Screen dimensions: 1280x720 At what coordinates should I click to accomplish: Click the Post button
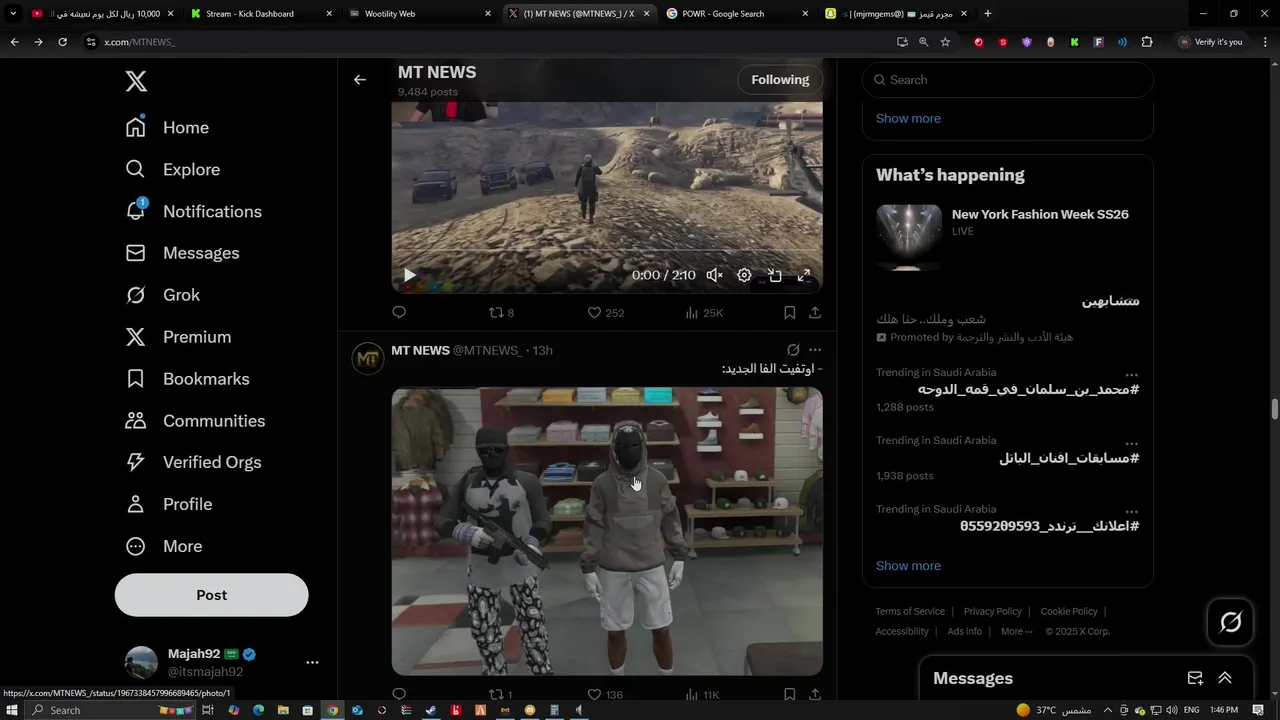211,595
